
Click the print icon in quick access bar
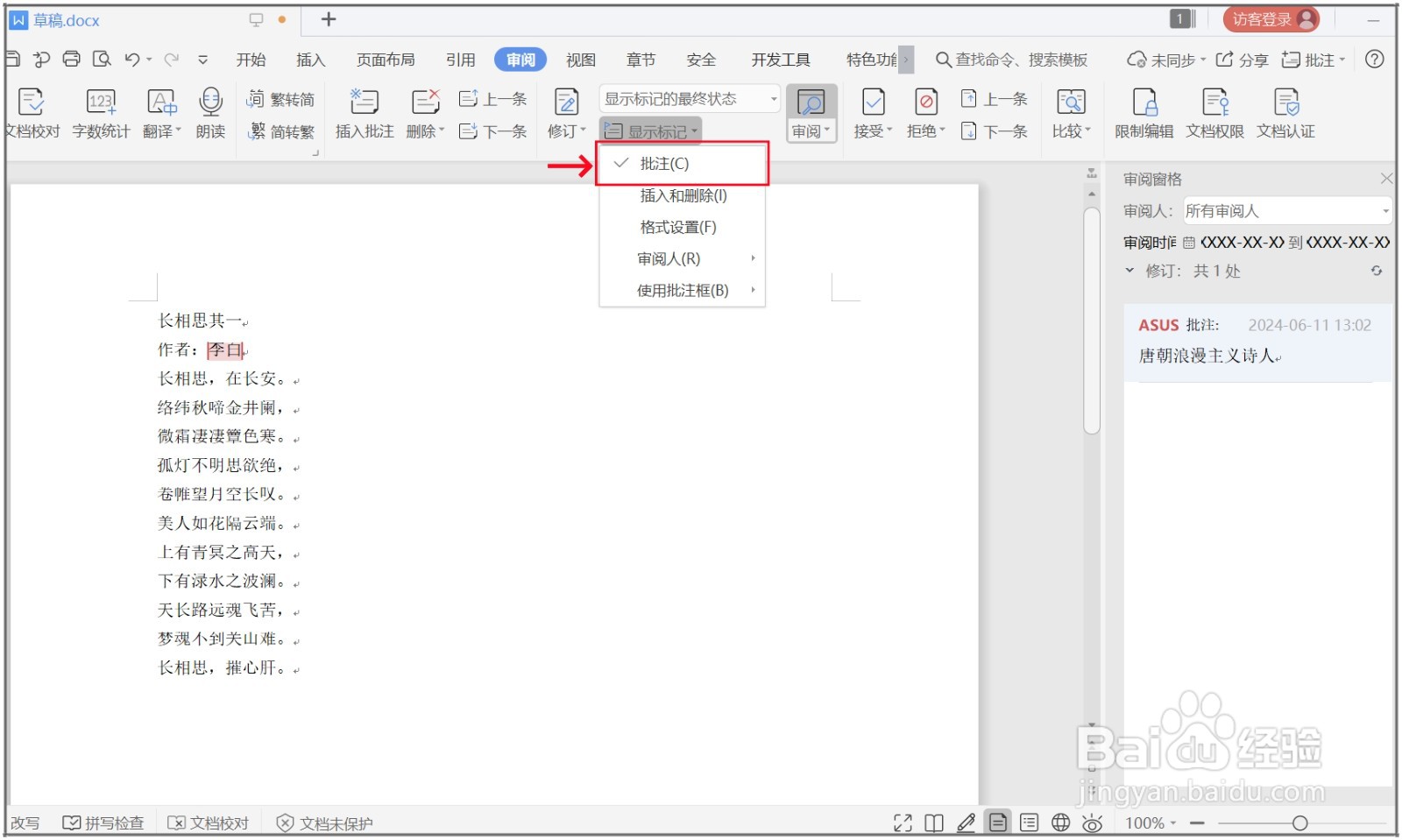[x=72, y=59]
